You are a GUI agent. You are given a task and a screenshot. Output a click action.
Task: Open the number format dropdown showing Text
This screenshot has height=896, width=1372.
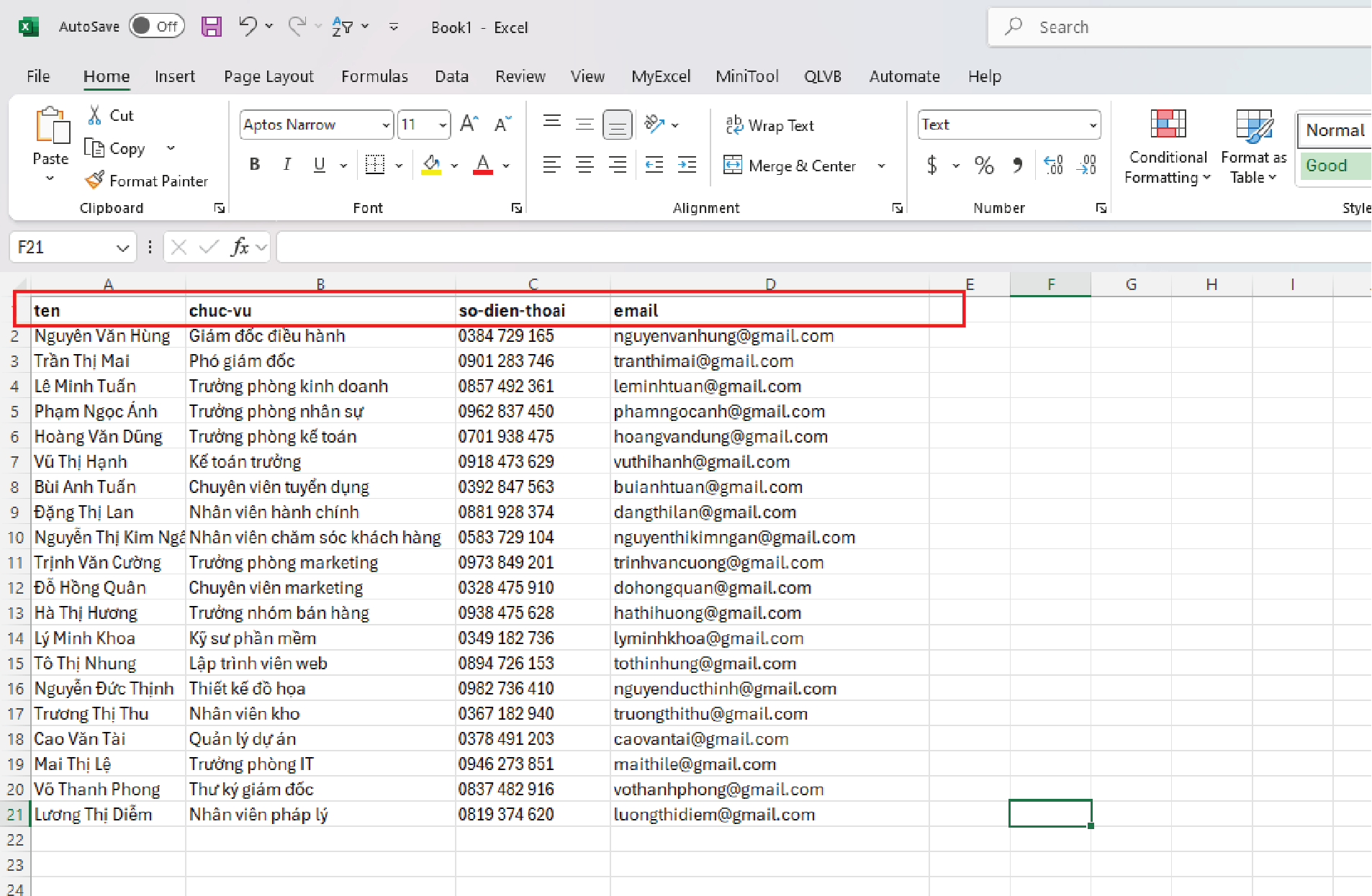point(1093,125)
